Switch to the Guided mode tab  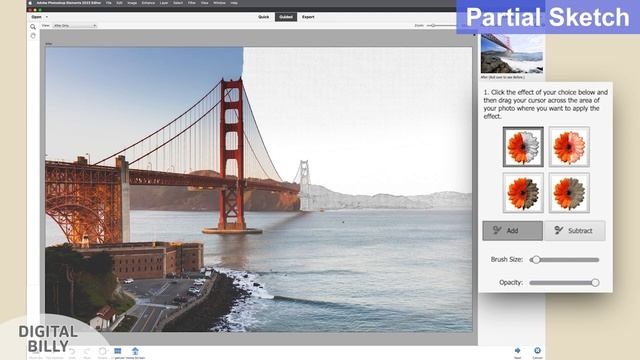pyautogui.click(x=286, y=17)
